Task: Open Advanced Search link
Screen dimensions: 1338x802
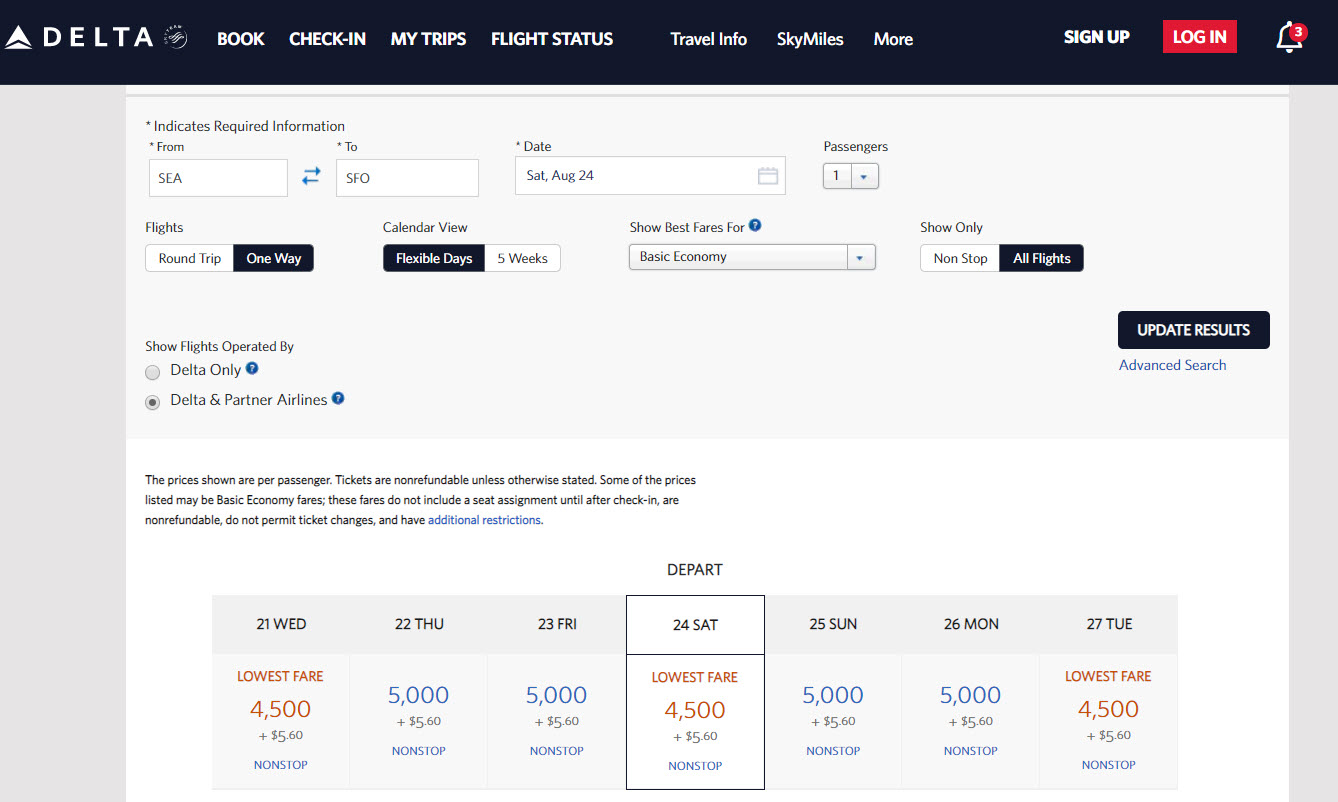Action: pos(1172,365)
